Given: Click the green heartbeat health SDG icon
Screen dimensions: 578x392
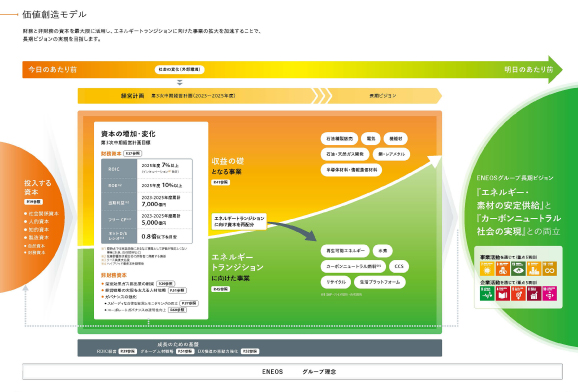Looking at the screenshot, I should [487, 294].
